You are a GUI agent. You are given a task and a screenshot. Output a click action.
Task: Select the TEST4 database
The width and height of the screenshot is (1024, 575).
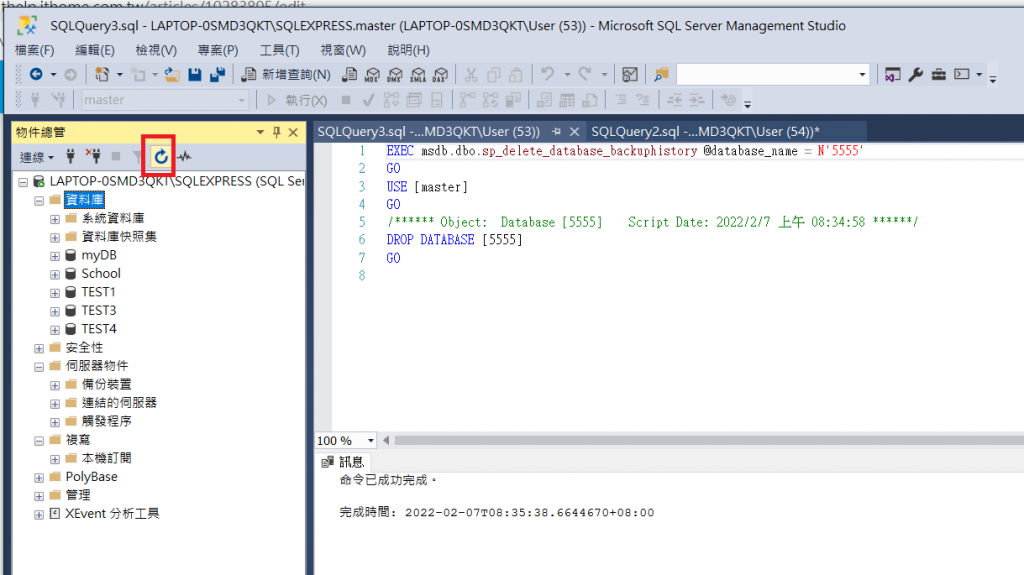99,329
